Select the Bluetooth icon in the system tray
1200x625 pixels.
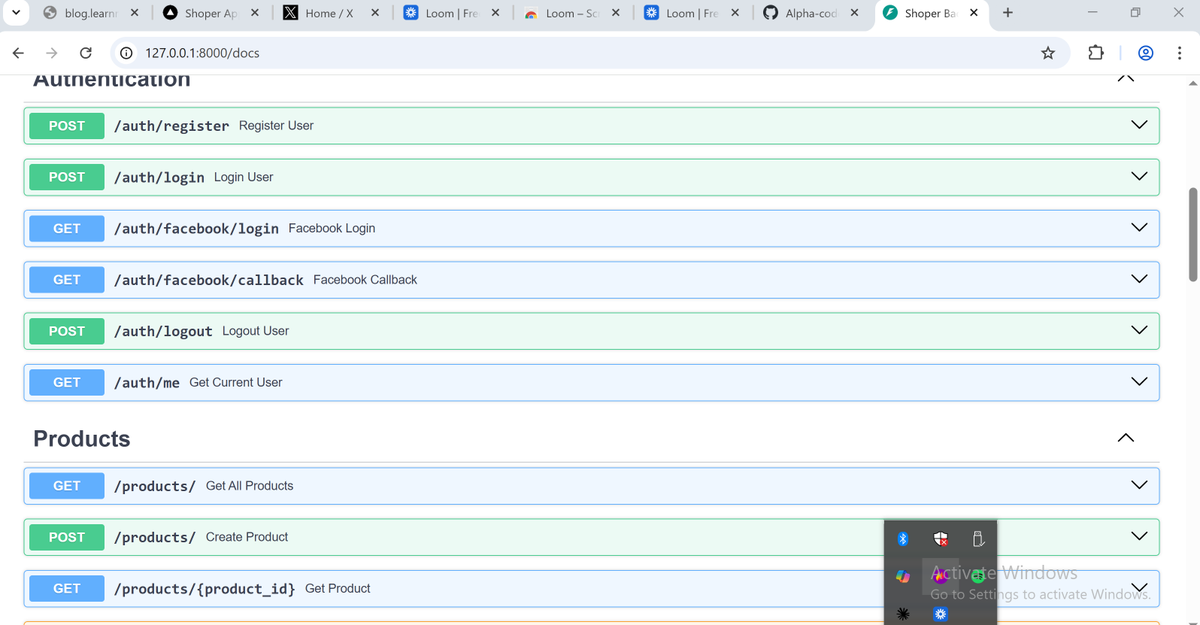pos(903,539)
